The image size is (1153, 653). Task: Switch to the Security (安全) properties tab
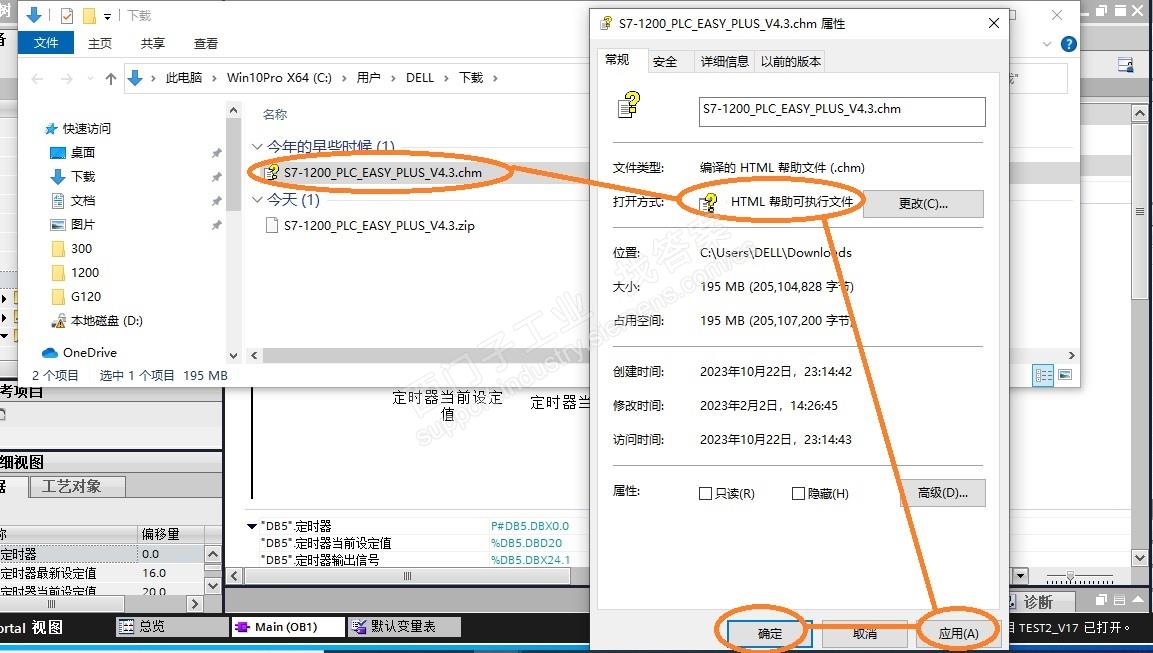[x=665, y=62]
